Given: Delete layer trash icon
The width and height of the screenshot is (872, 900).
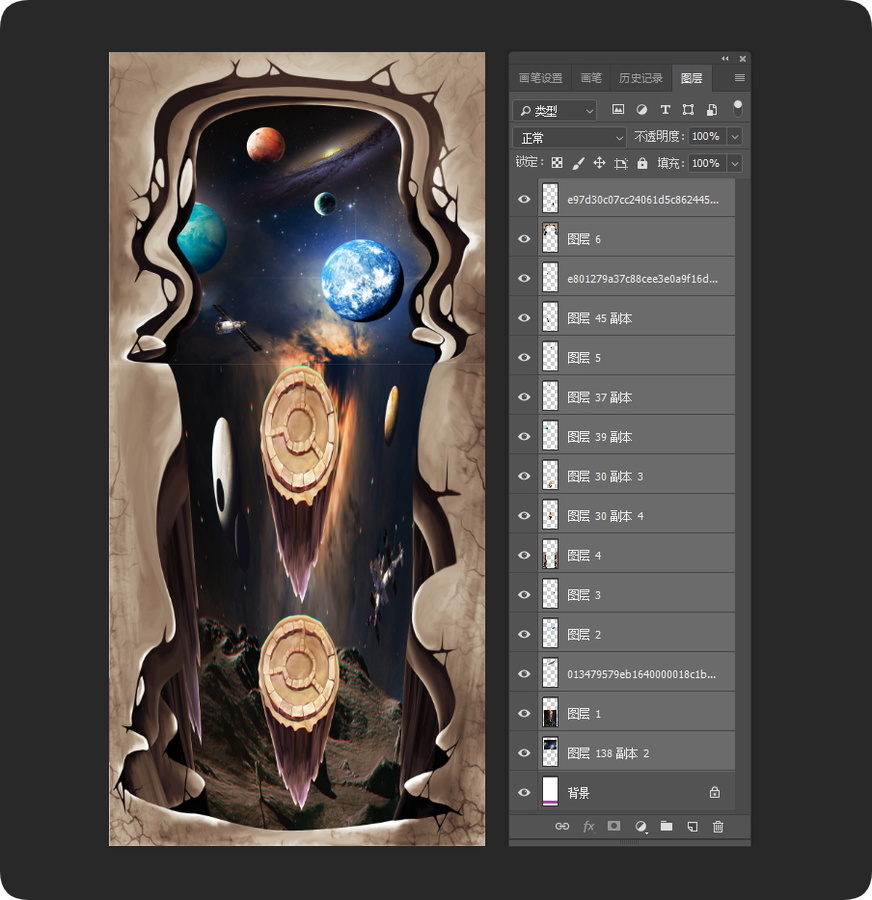Looking at the screenshot, I should coord(718,827).
